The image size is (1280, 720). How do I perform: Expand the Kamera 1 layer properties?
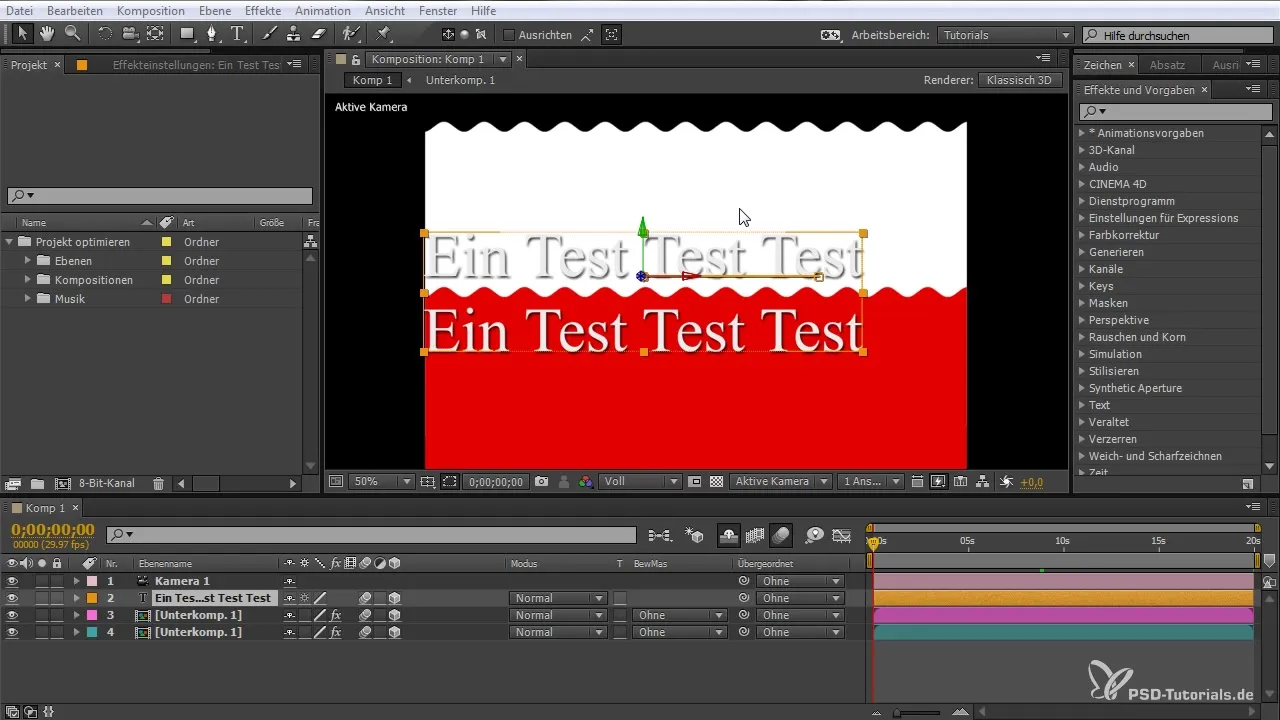click(76, 581)
